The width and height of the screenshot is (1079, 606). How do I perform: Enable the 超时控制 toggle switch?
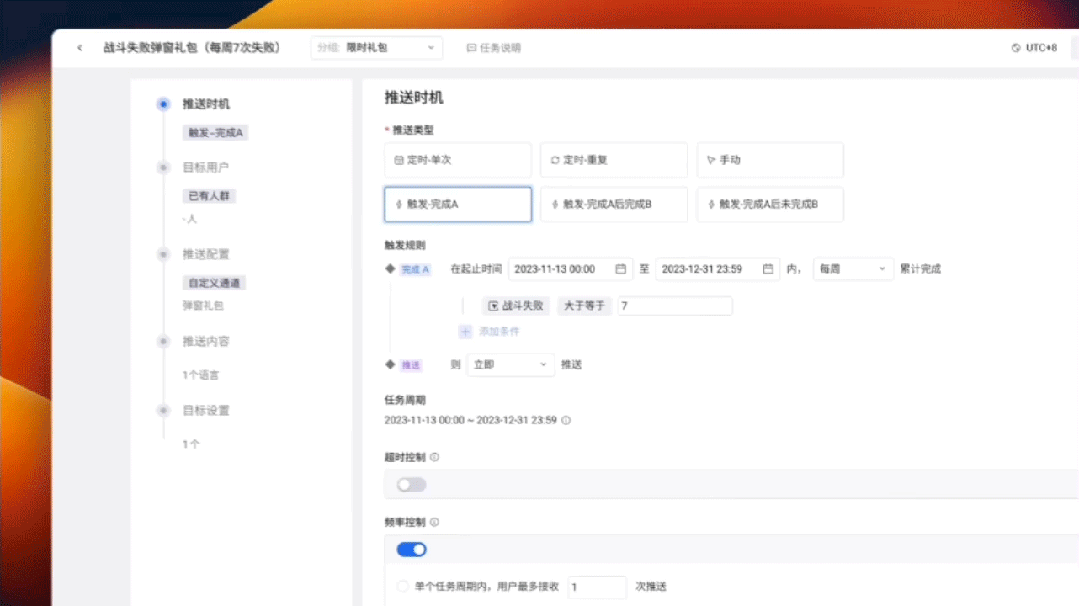(413, 484)
